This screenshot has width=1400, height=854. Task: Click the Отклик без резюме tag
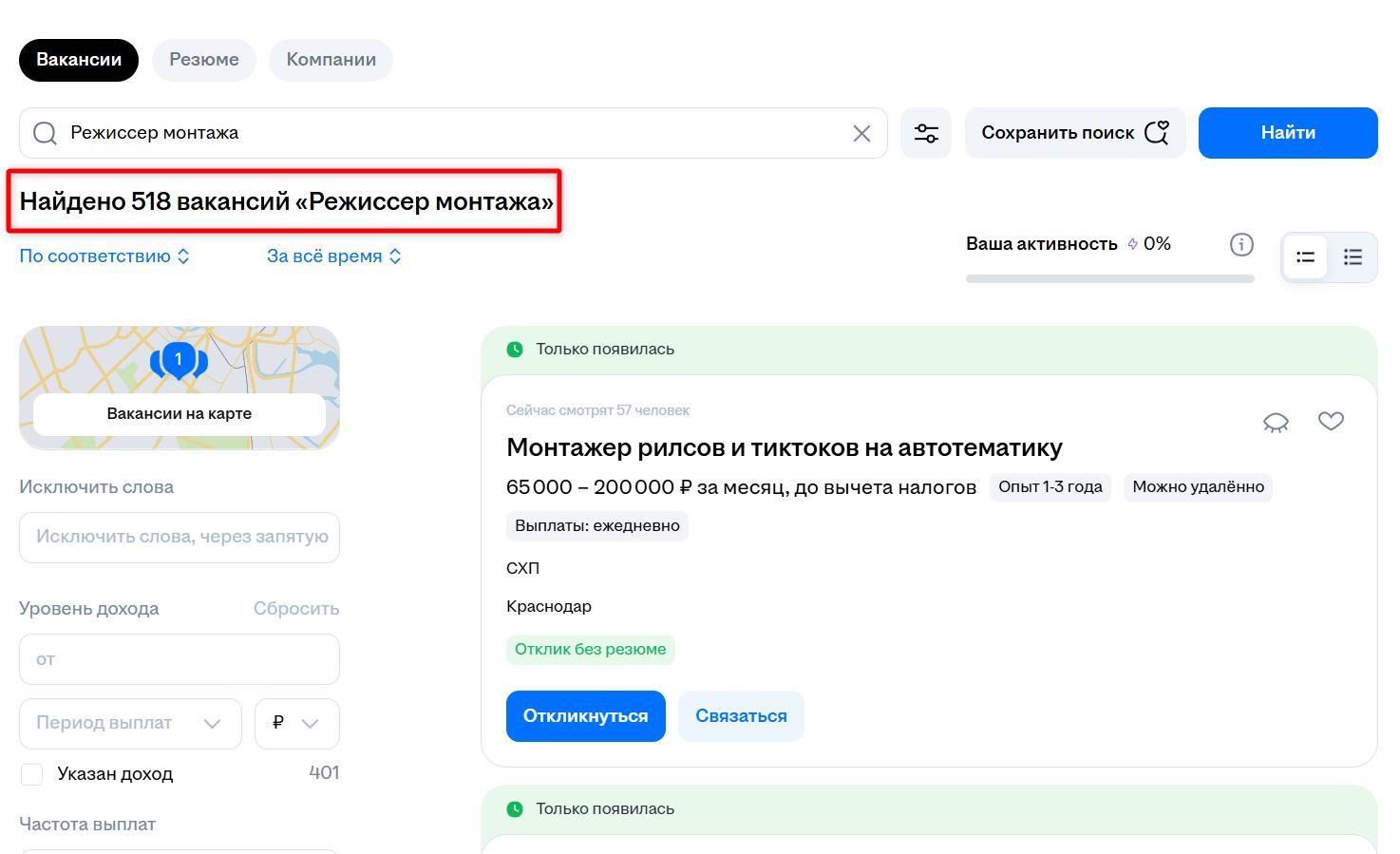click(x=591, y=650)
